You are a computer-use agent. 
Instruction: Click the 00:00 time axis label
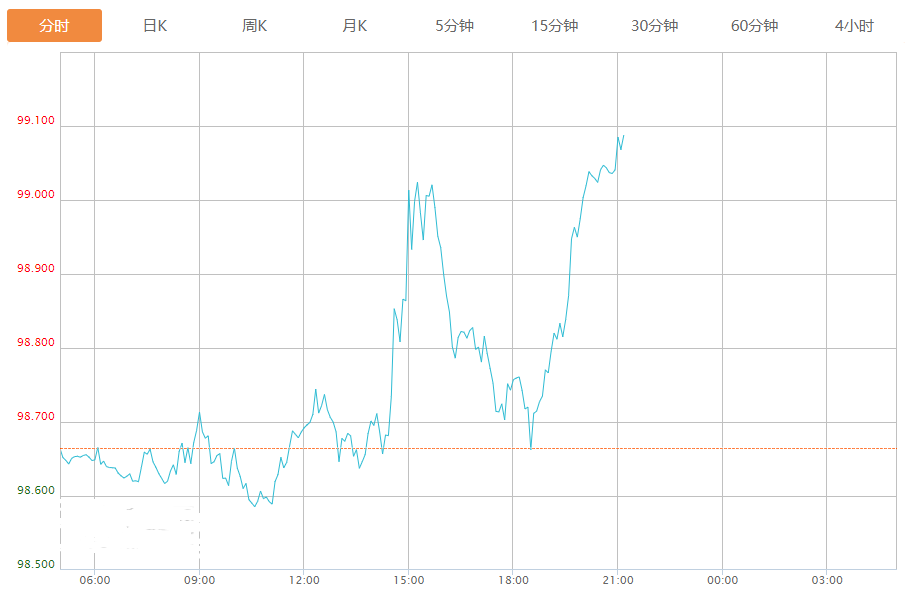pos(722,581)
